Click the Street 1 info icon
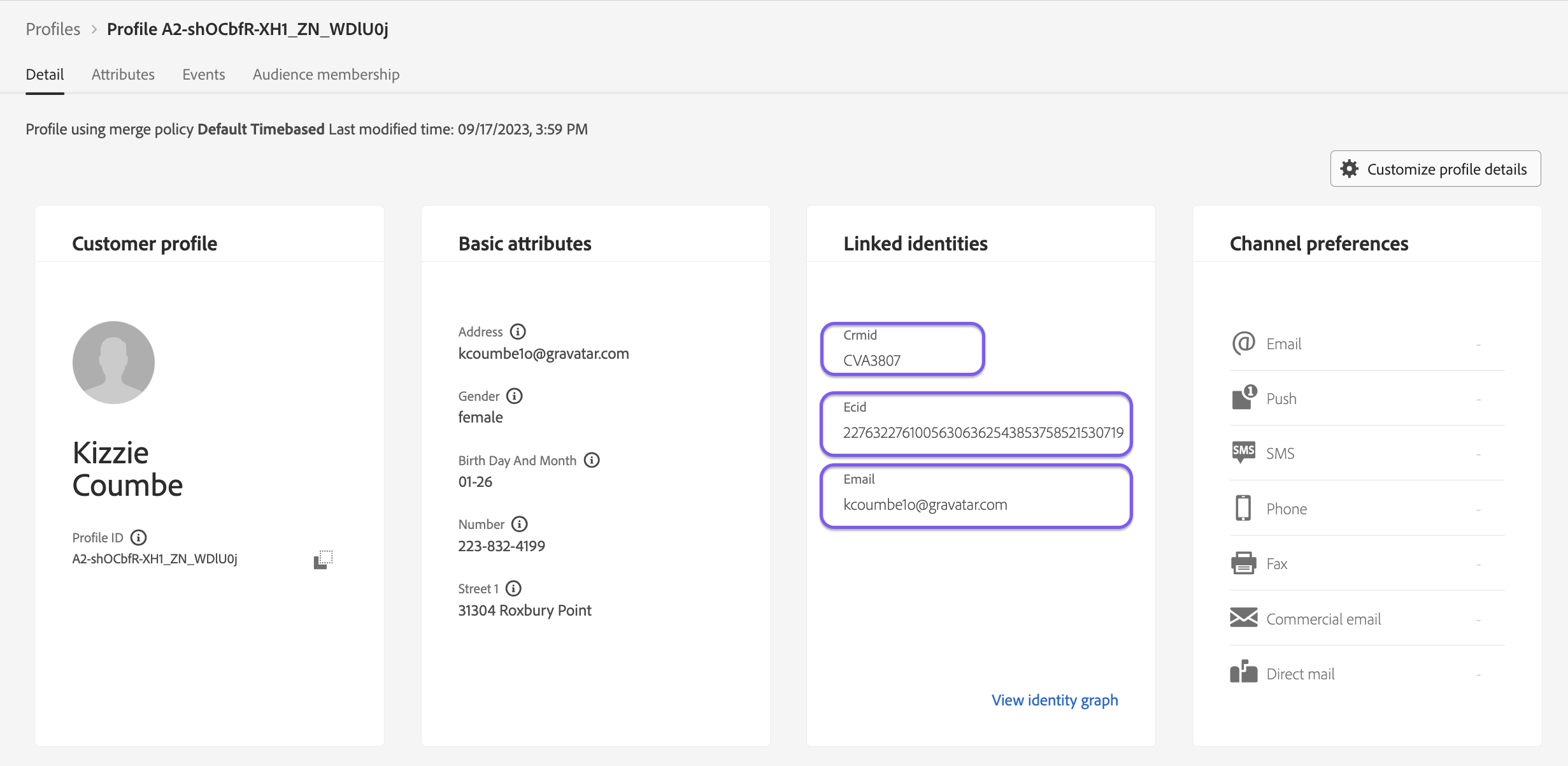 click(513, 588)
